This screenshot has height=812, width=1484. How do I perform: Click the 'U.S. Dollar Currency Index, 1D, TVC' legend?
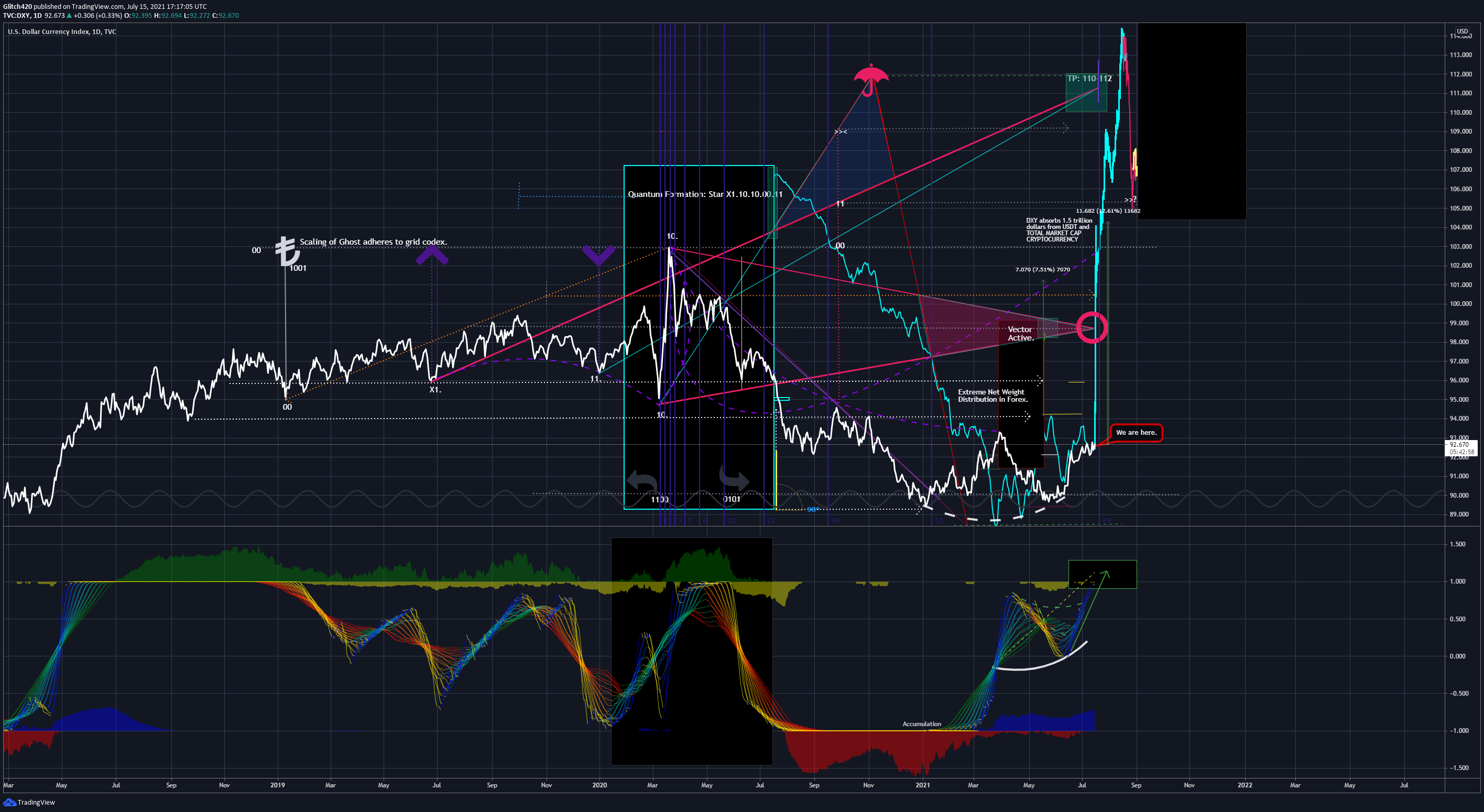(x=62, y=31)
